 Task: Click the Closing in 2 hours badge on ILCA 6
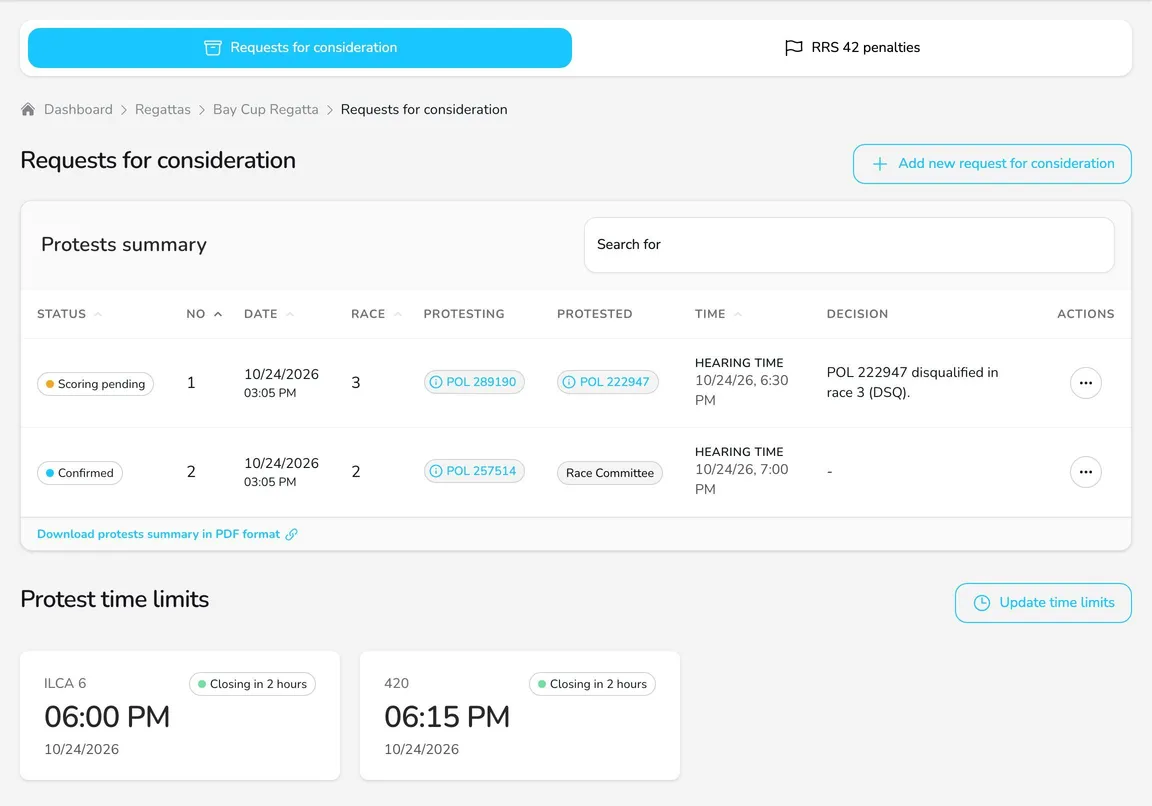click(x=252, y=684)
